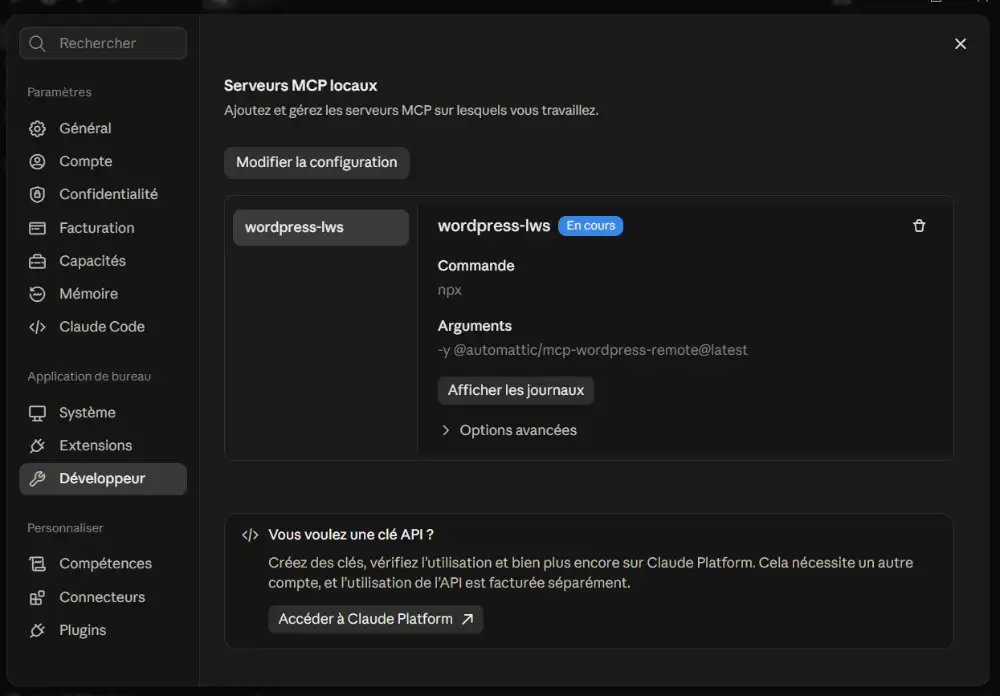1000x696 pixels.
Task: Click the Options avancées label
Action: click(x=518, y=431)
